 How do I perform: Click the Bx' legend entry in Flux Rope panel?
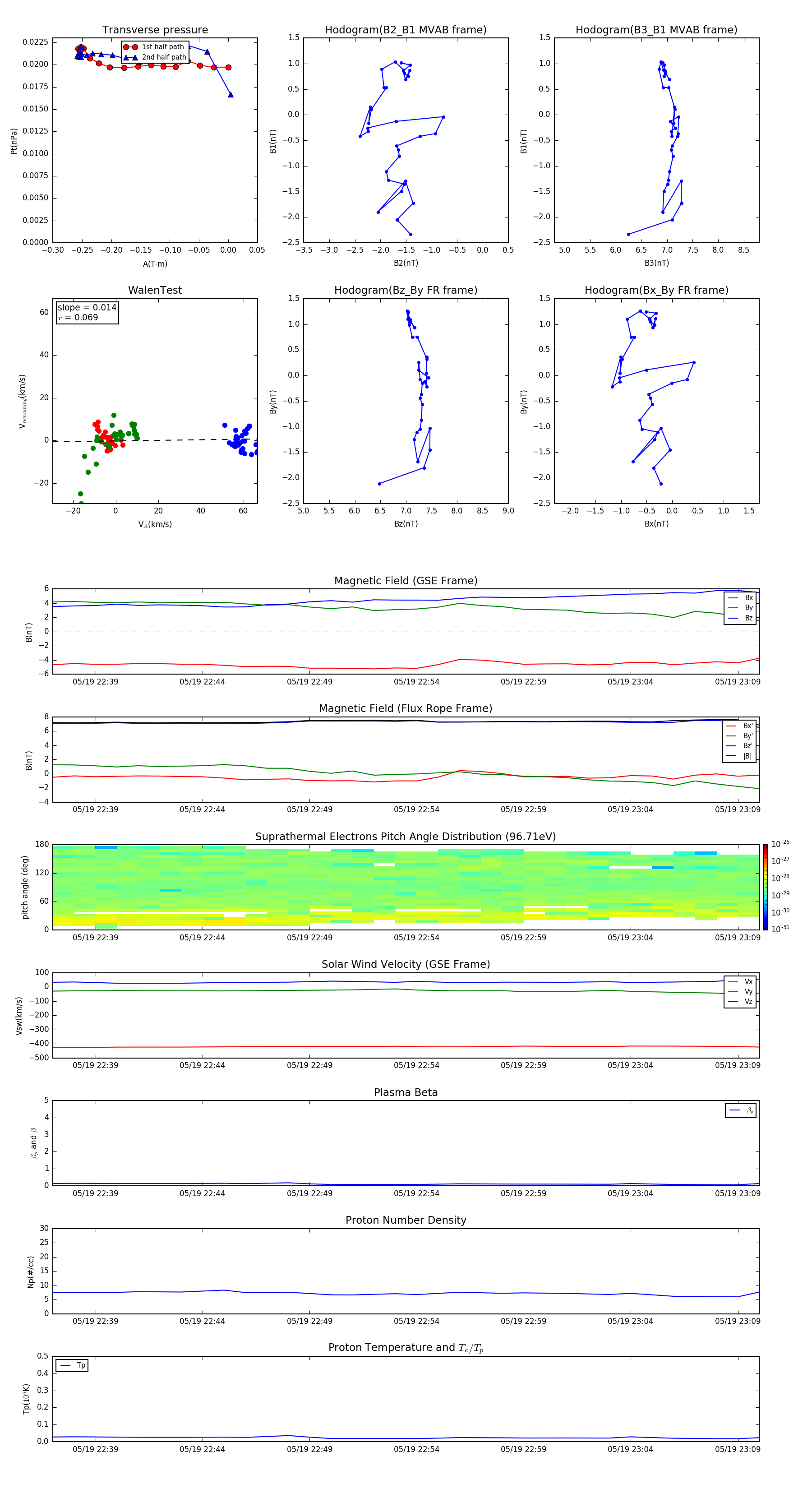[x=739, y=726]
